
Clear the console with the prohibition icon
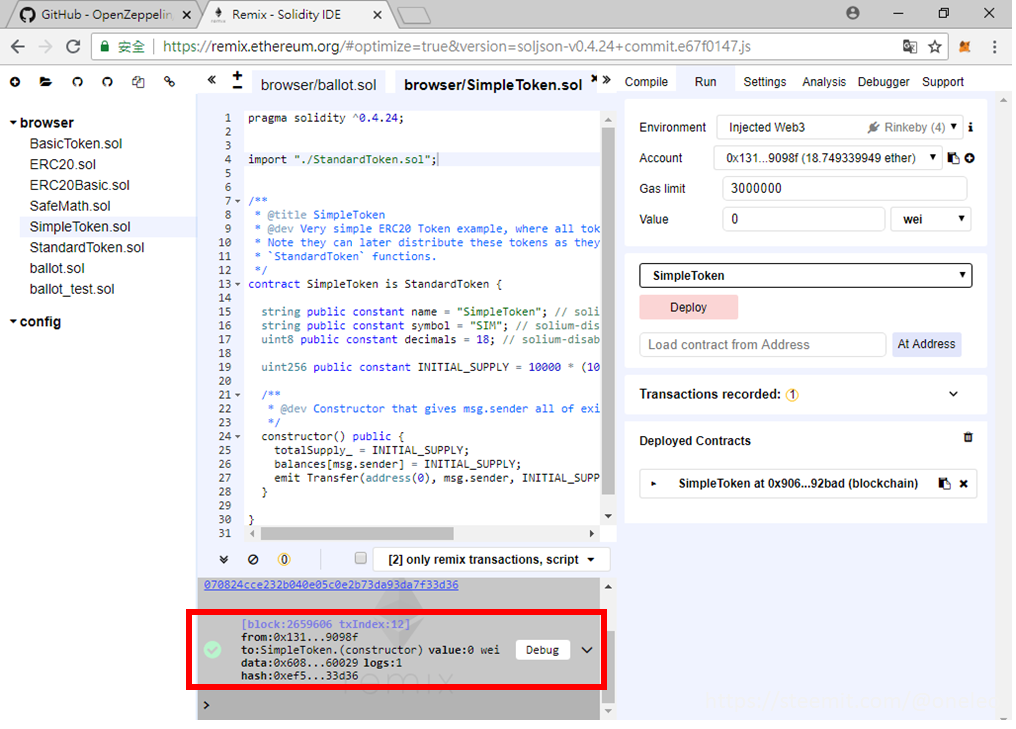coord(253,559)
